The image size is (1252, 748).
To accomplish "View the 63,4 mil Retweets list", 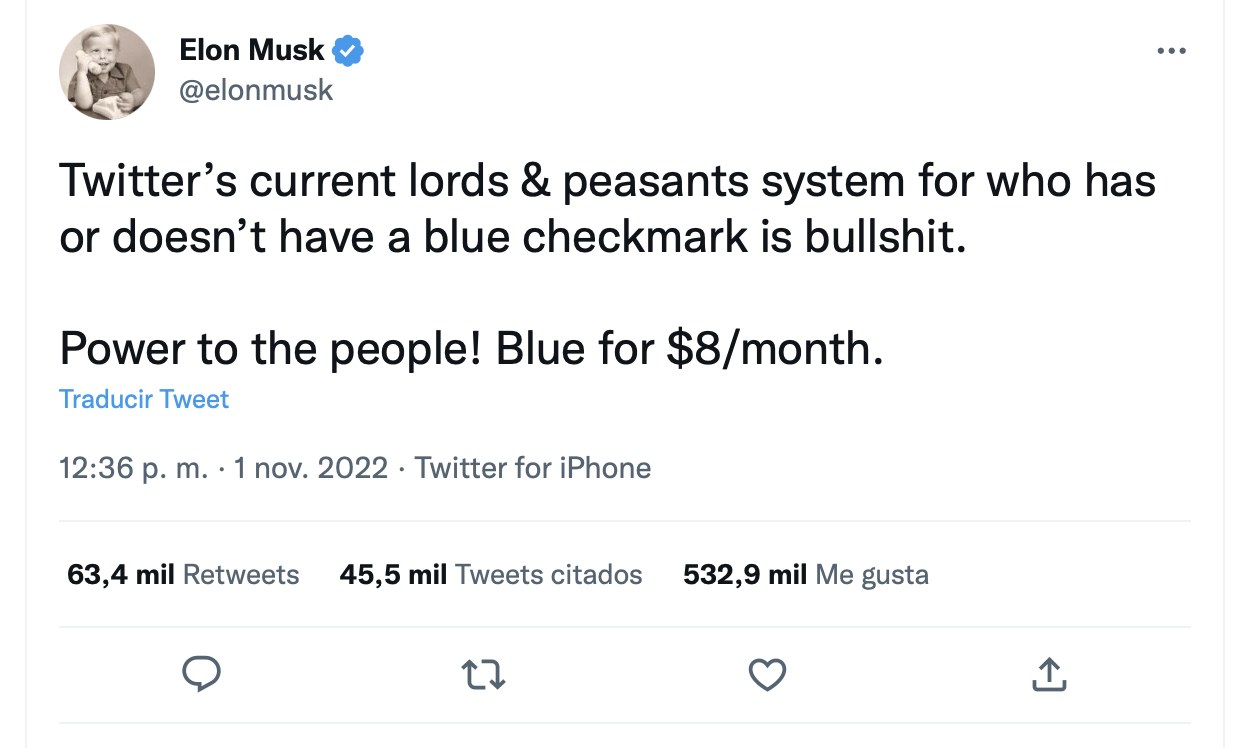I will point(183,574).
